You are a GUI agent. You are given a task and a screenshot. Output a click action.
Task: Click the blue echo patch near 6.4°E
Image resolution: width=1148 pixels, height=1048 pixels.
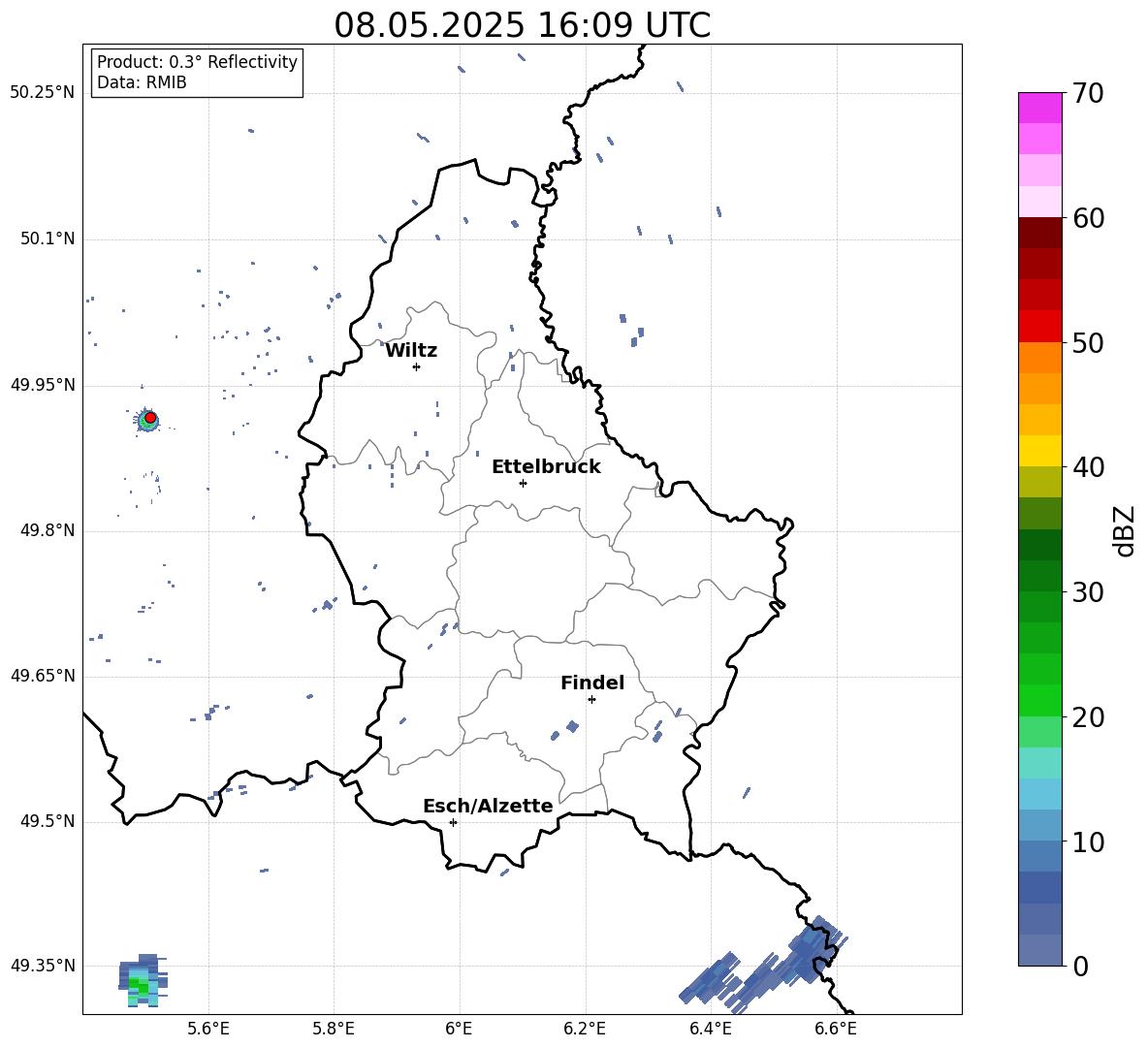[710, 976]
